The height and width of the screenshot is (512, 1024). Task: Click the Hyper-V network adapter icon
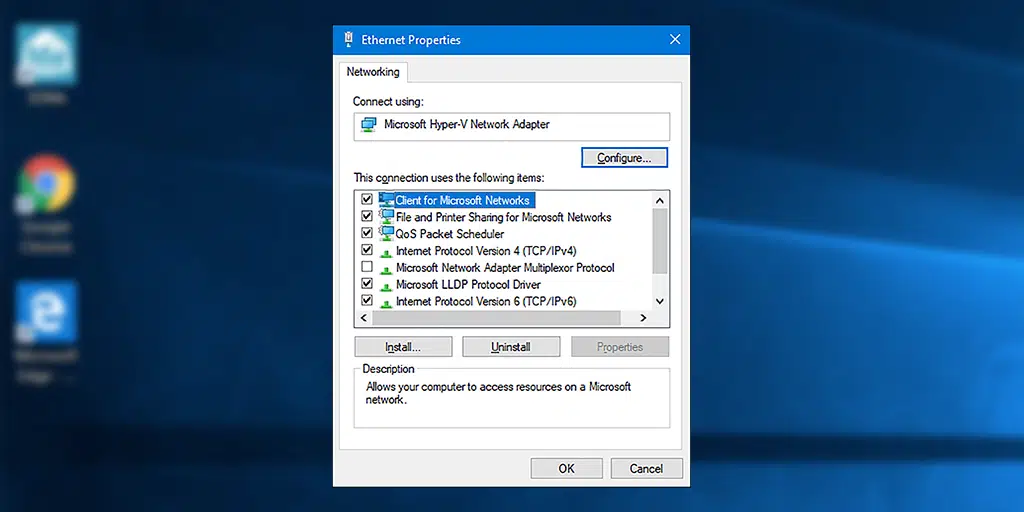(x=369, y=125)
